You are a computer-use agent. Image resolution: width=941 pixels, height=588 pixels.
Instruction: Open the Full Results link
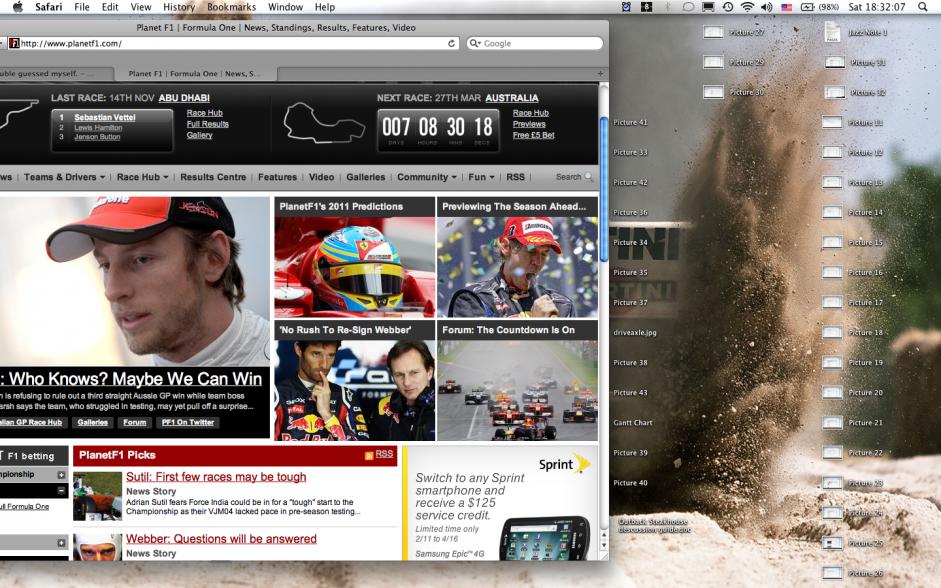pos(207,124)
